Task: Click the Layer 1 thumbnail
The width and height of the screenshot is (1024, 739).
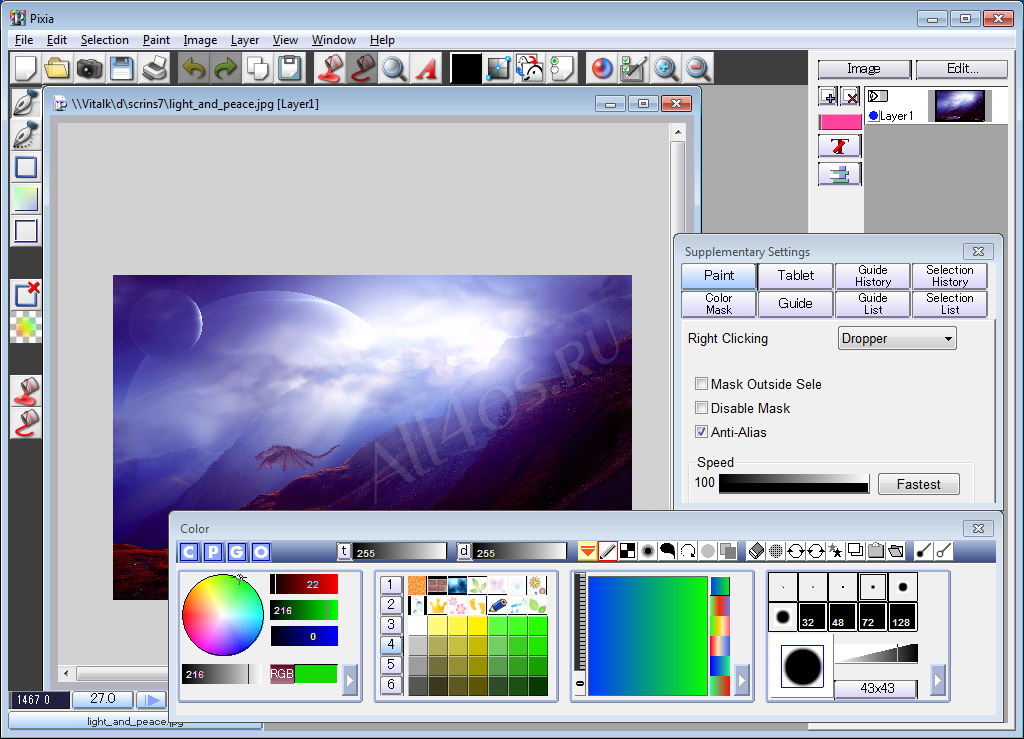Action: (959, 106)
